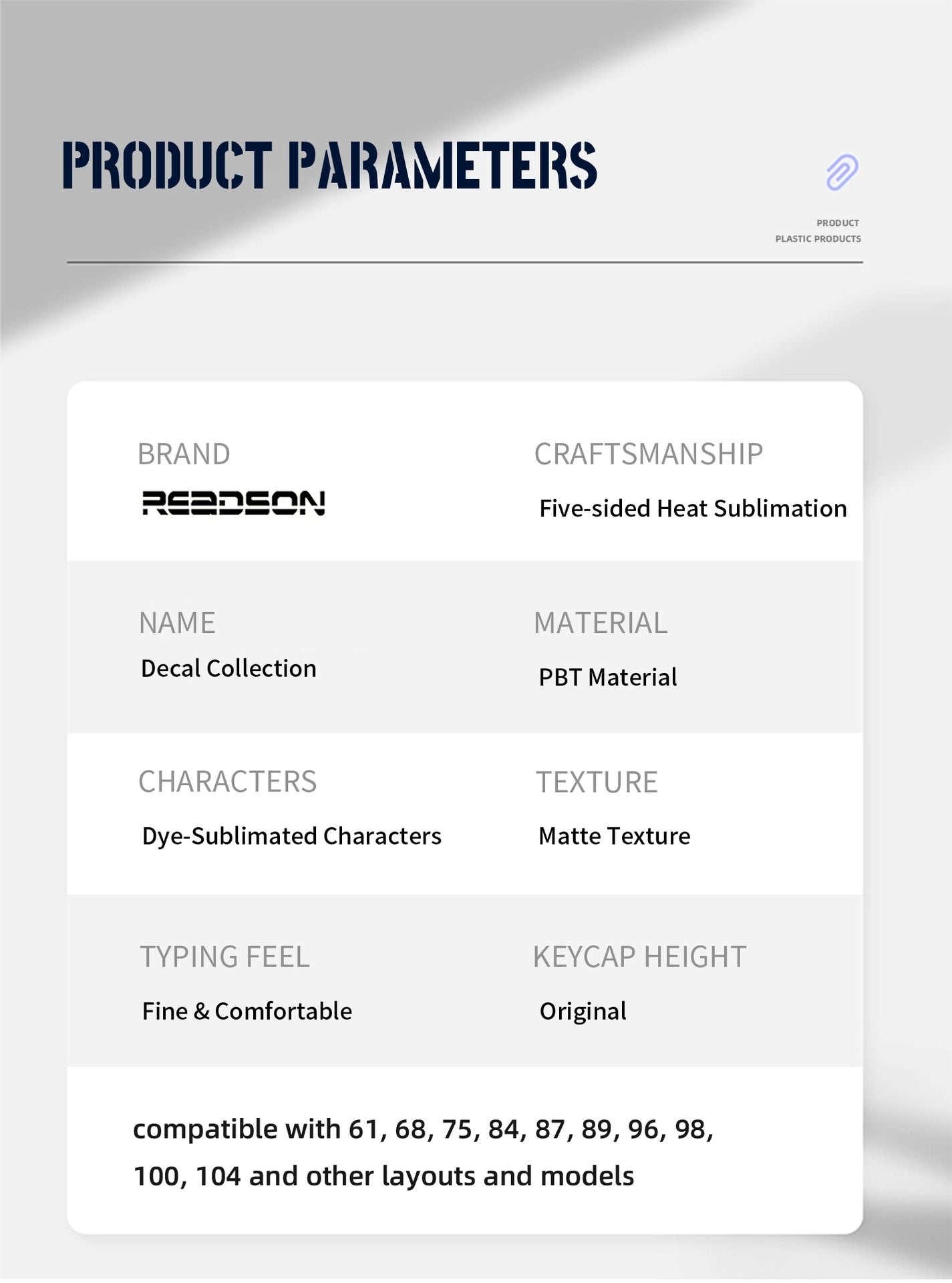The image size is (952, 1283).
Task: Click the KEYCAP HEIGHT label
Action: point(639,957)
